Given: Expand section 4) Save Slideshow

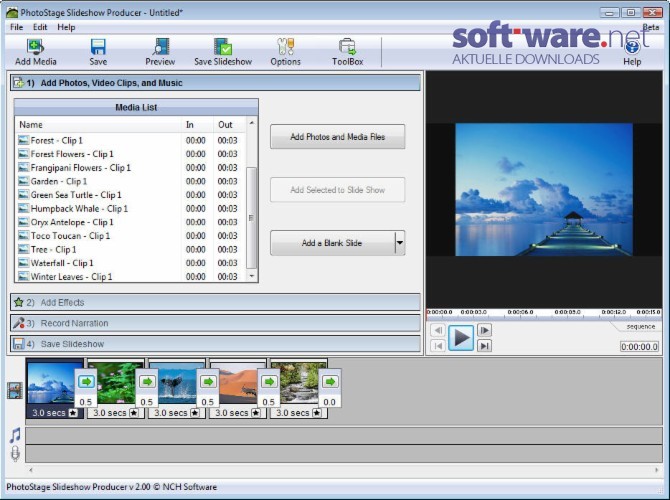Looking at the screenshot, I should click(x=215, y=344).
